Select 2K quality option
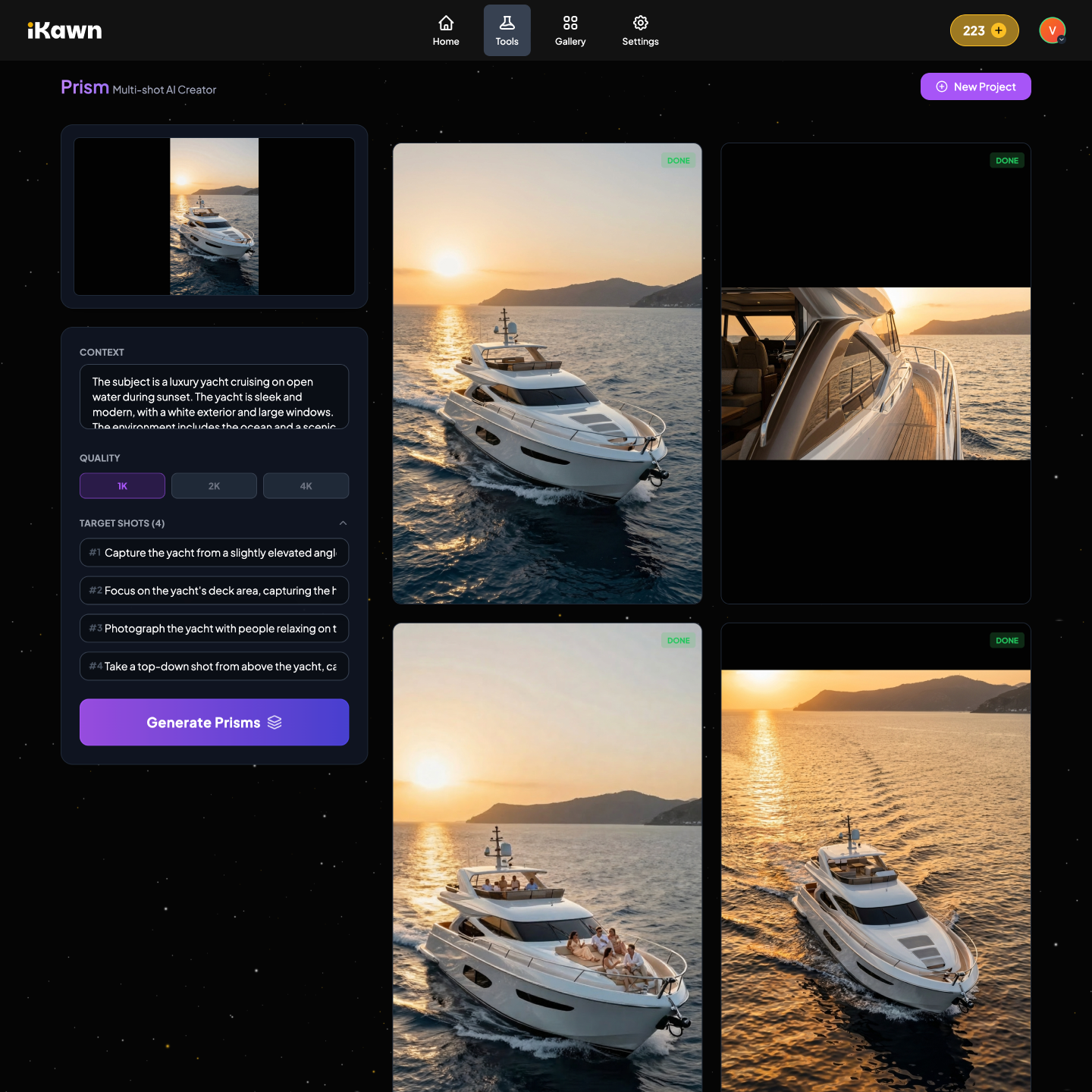 pos(214,486)
